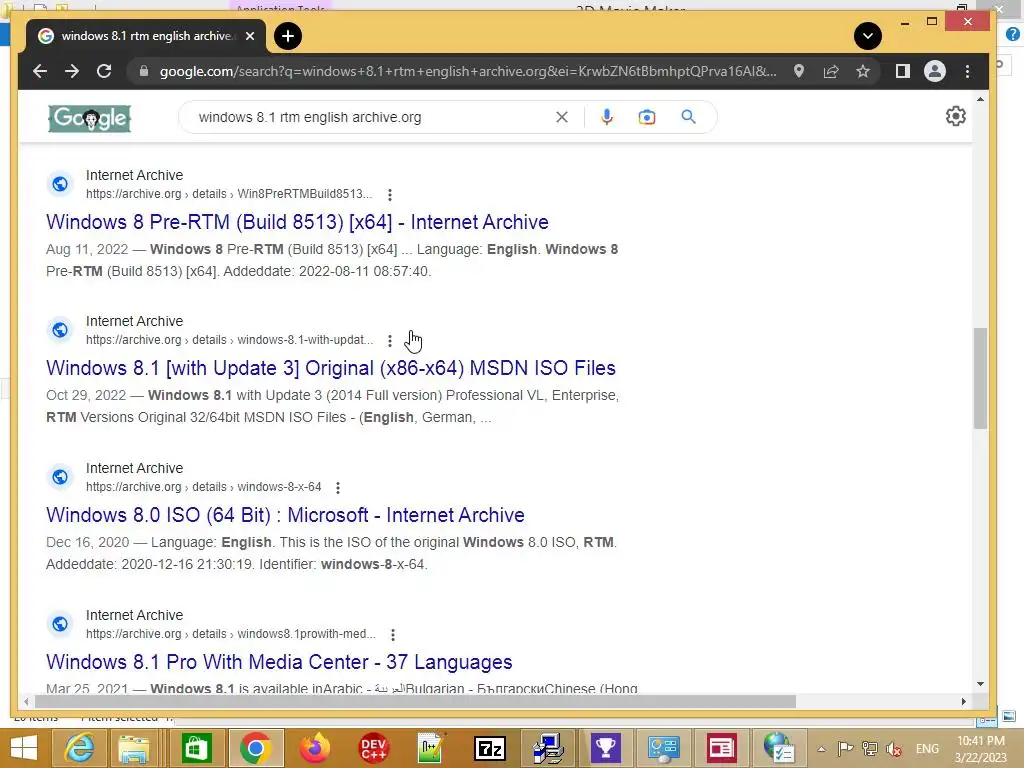Open the red news app in taskbar
This screenshot has height=768, width=1024.
[722, 748]
